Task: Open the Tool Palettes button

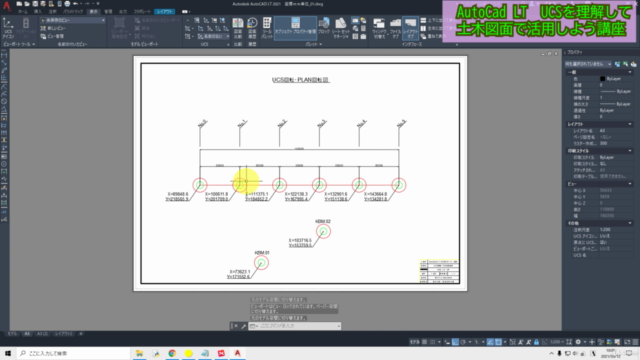Action: [267, 28]
